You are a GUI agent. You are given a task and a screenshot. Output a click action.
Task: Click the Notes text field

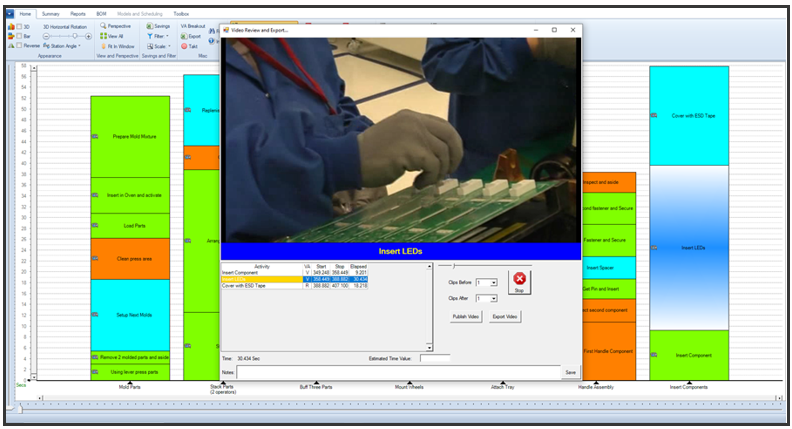[398, 372]
